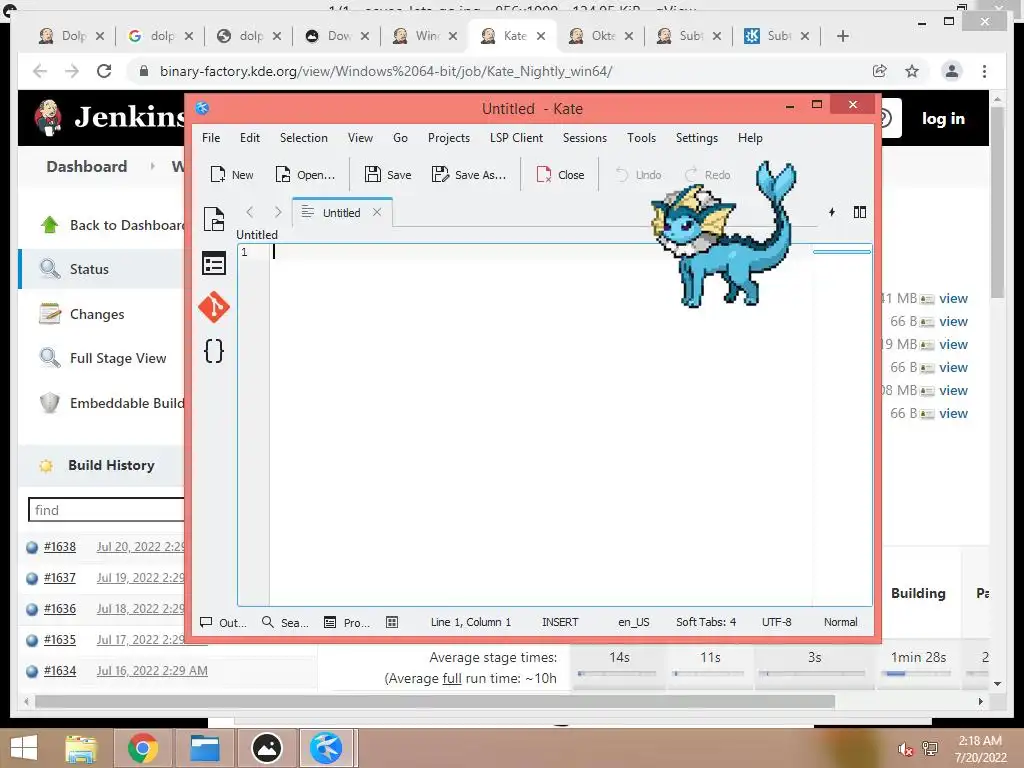The height and width of the screenshot is (768, 1024).
Task: Open the Edit menu in Kate
Action: (x=249, y=138)
